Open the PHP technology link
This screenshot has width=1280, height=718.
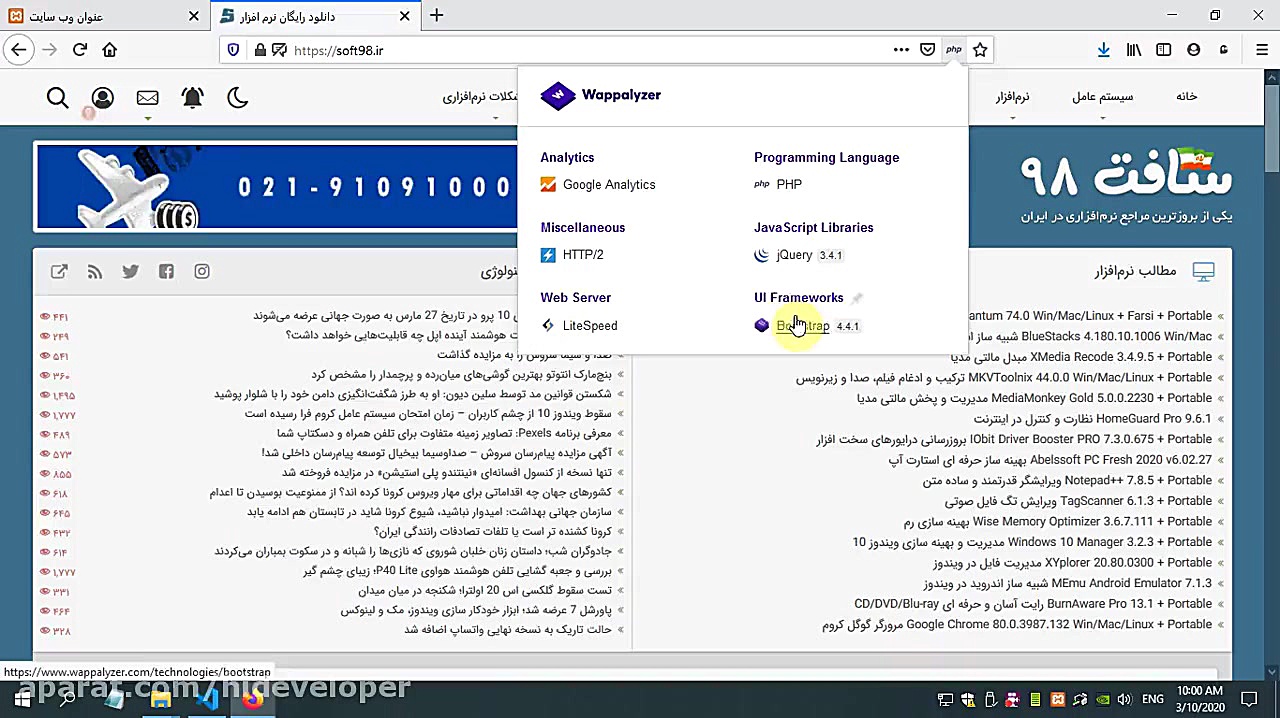pos(789,184)
